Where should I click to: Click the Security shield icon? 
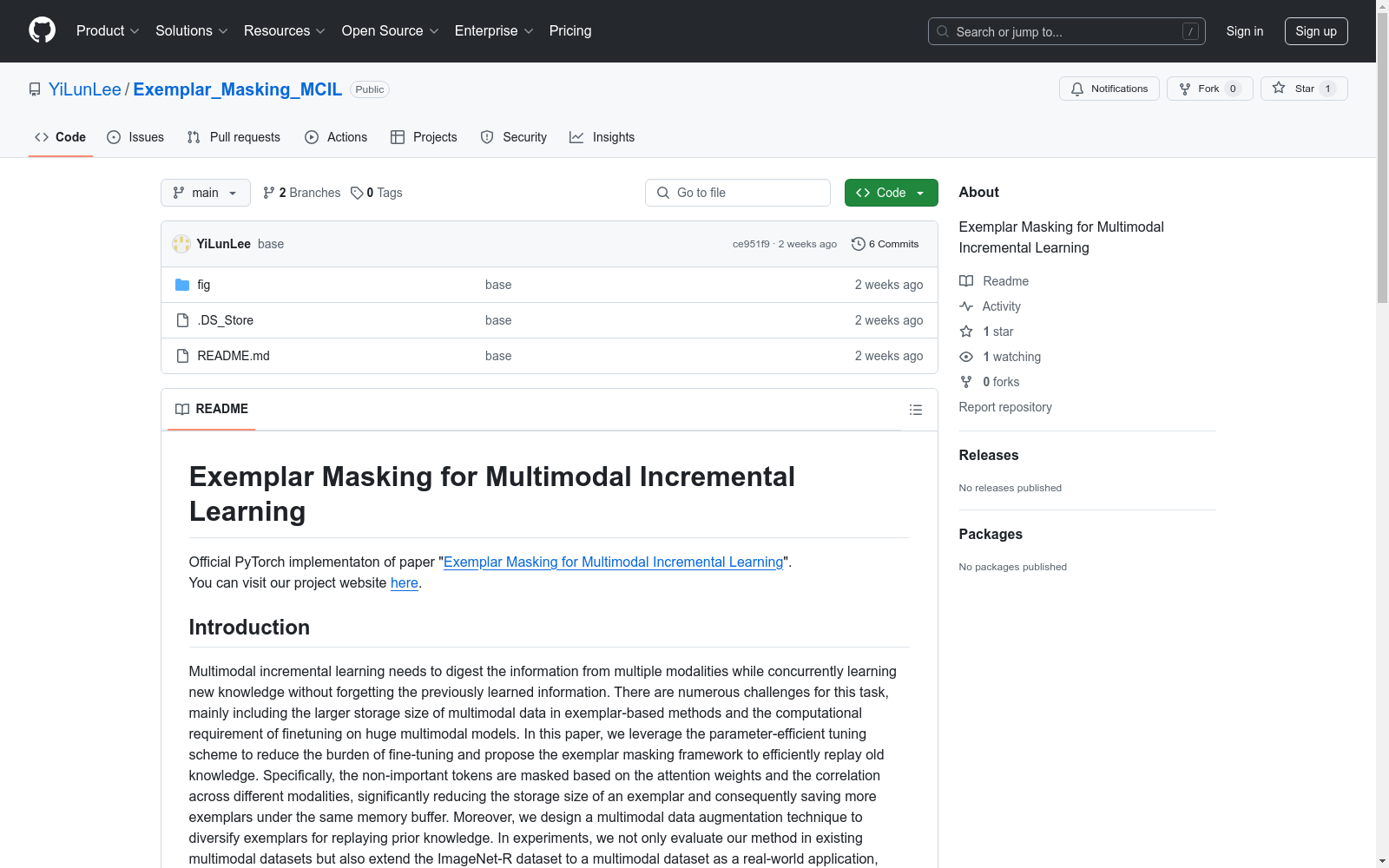click(x=487, y=137)
